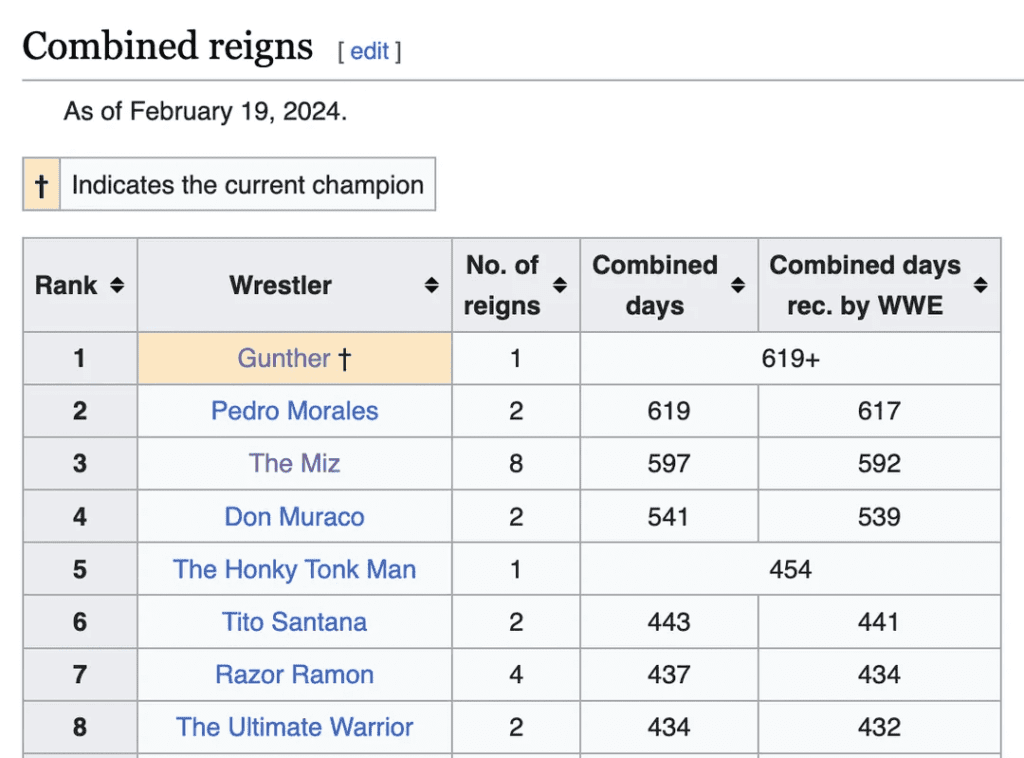Go to the Don Muraco page

click(294, 517)
